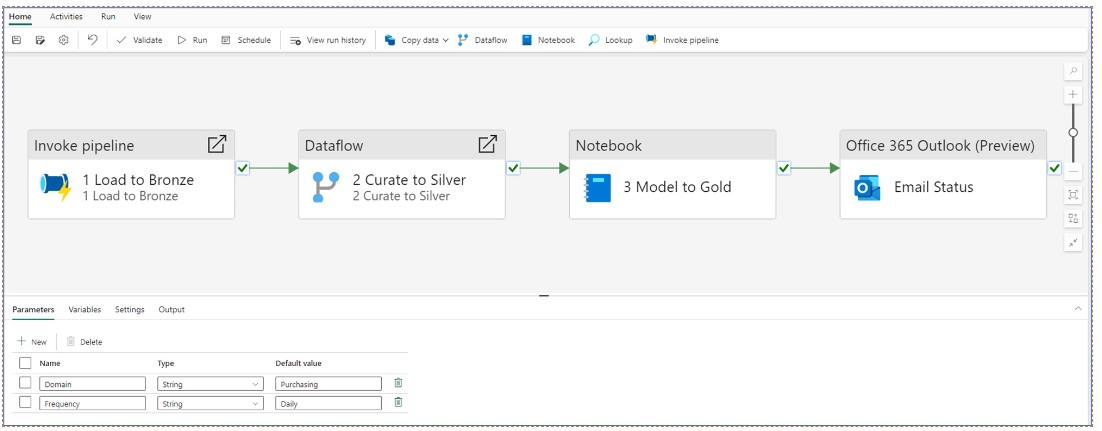The height and width of the screenshot is (431, 1102).
Task: Validate the pipeline
Action: click(139, 40)
